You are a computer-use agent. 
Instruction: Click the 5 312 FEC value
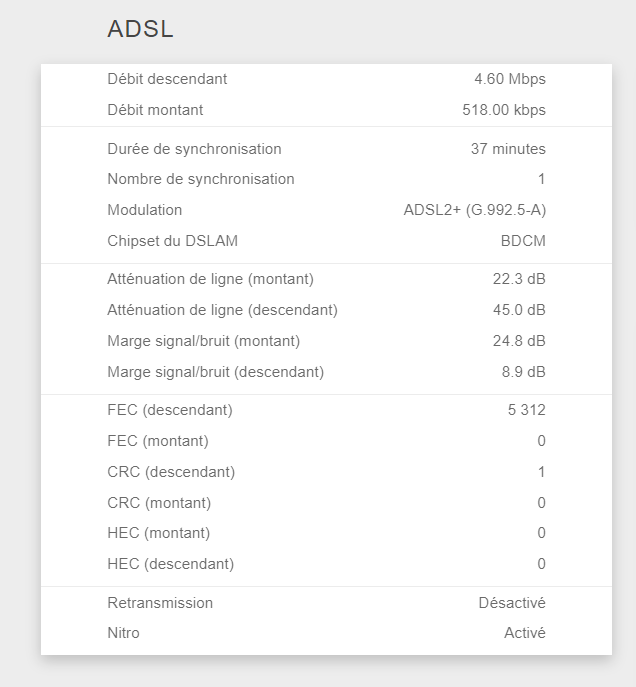point(526,410)
